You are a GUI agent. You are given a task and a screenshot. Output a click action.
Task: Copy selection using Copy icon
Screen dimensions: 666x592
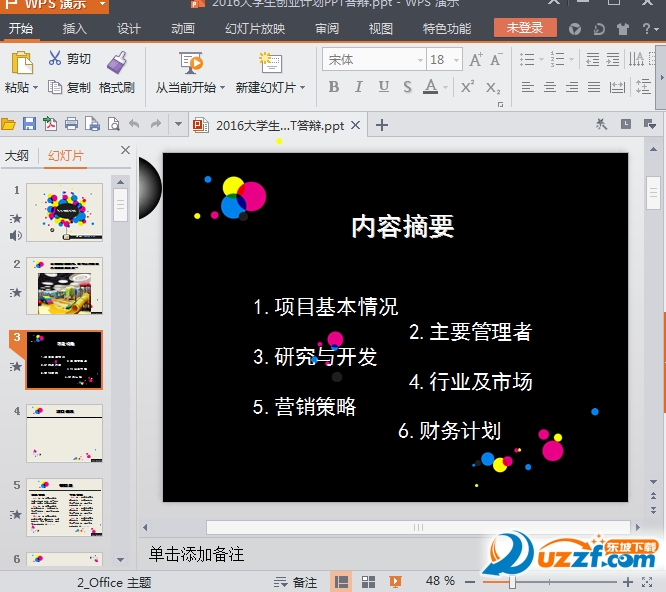[x=55, y=87]
